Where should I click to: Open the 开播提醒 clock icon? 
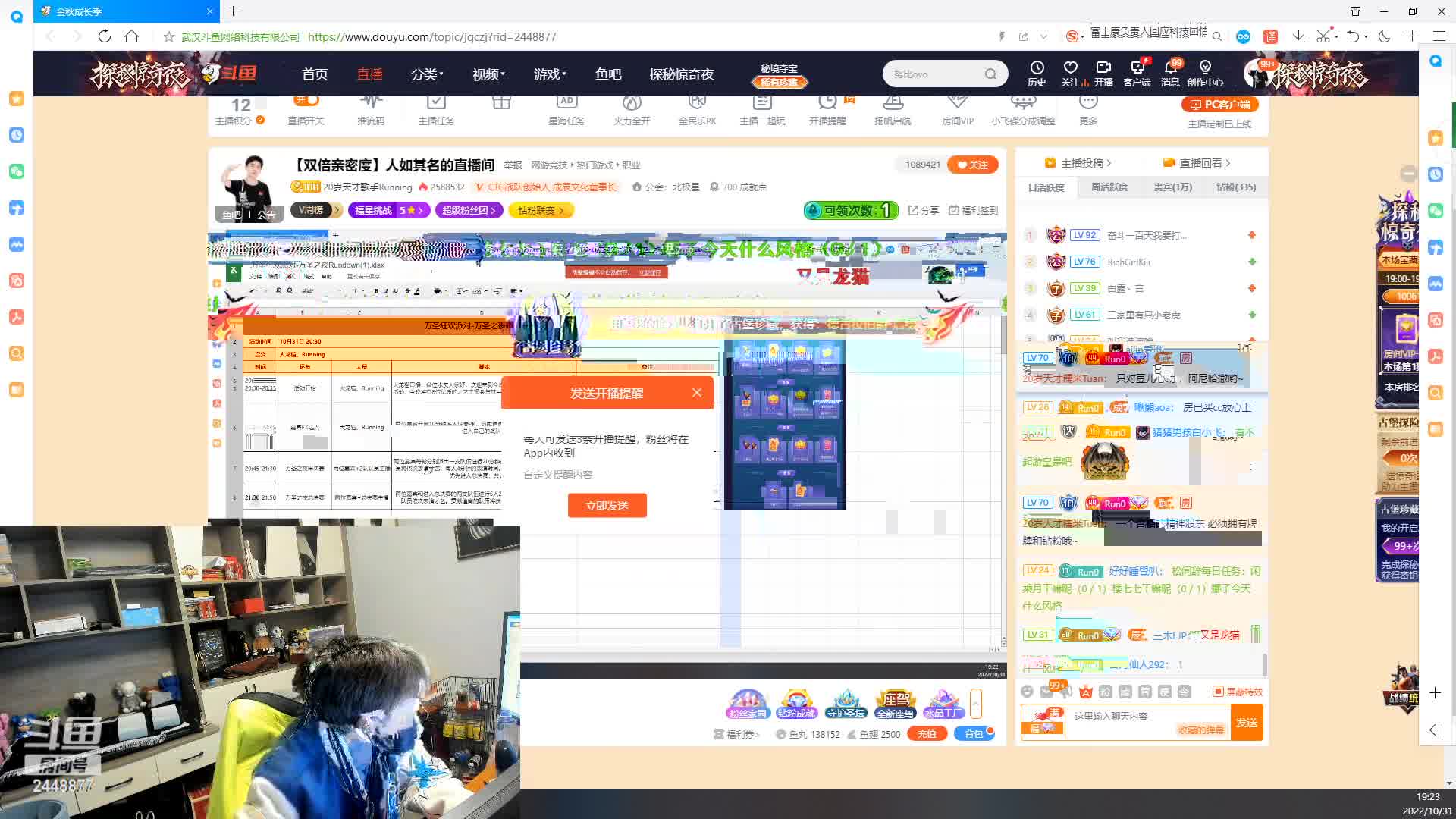(827, 110)
